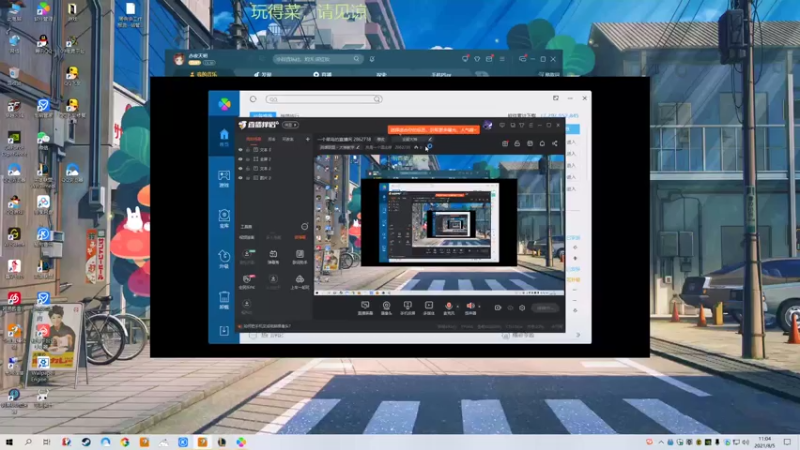Viewport: 800px width, 450px height.
Task: Mute the speaker in streaming bottom bar
Action: point(470,306)
